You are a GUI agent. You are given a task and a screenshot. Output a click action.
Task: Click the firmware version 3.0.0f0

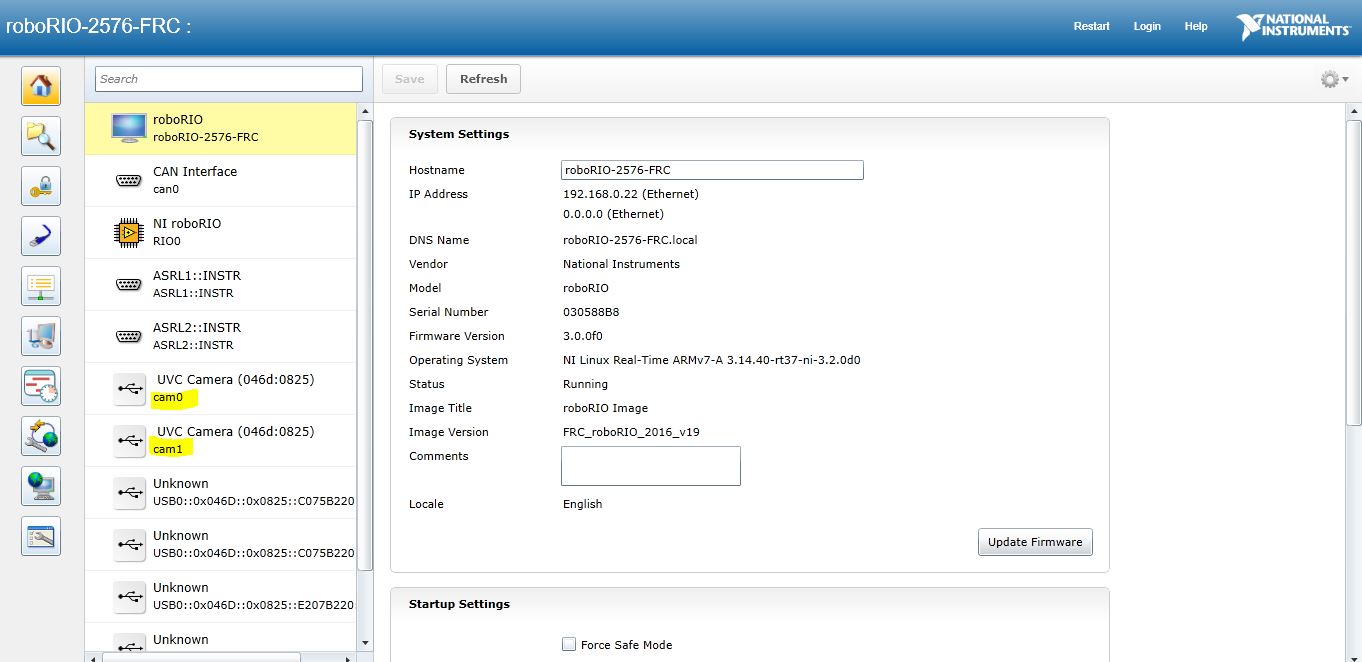pos(583,336)
